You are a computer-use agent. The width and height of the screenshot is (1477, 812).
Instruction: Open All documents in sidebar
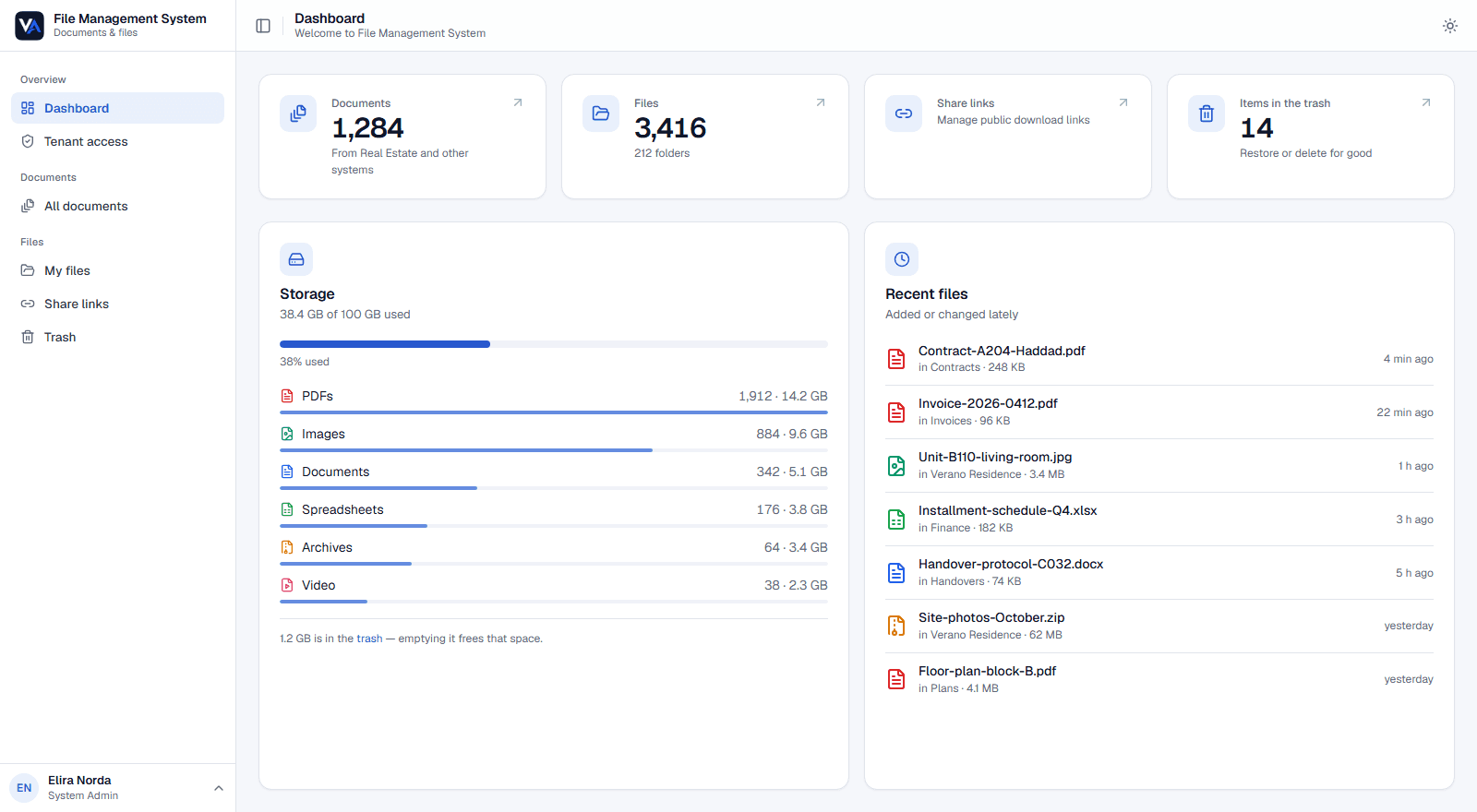(117, 206)
